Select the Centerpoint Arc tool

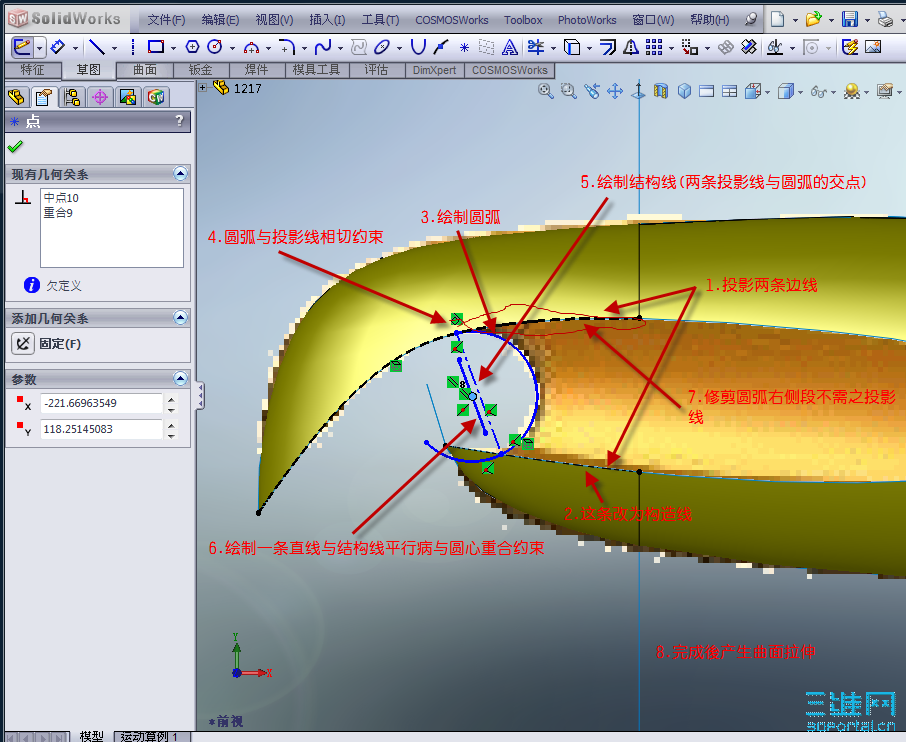[251, 47]
